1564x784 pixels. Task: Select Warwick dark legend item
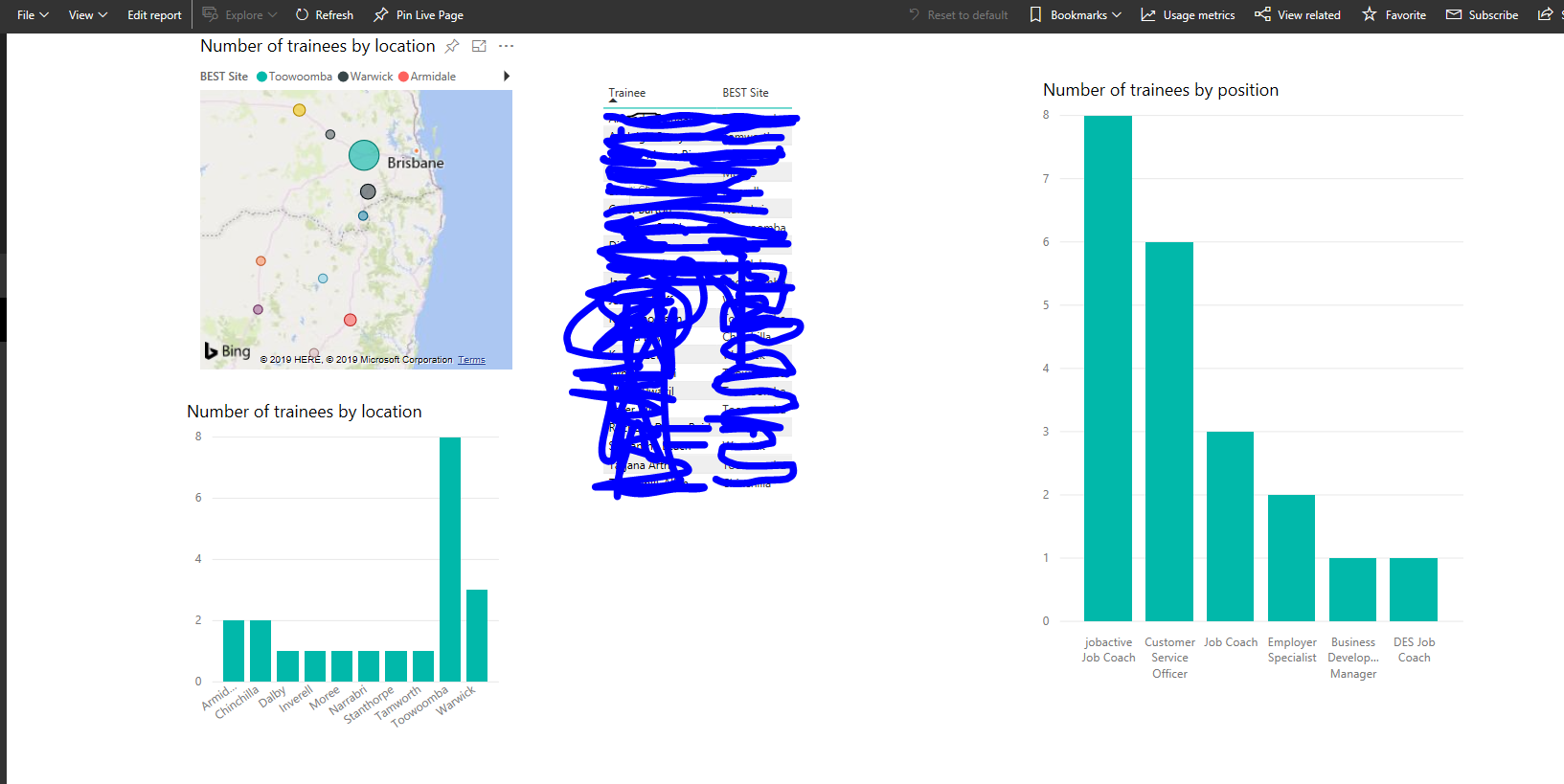click(366, 77)
